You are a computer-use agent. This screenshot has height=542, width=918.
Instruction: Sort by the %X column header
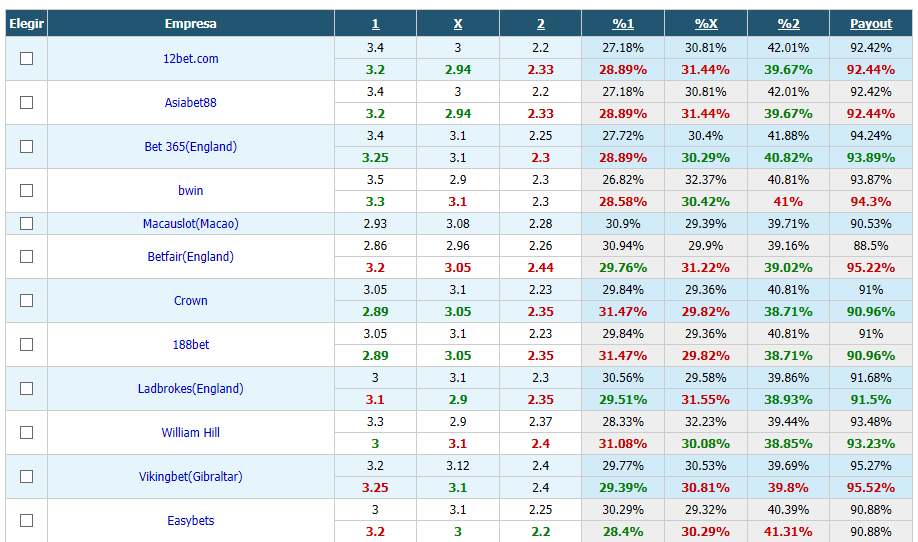click(x=706, y=24)
